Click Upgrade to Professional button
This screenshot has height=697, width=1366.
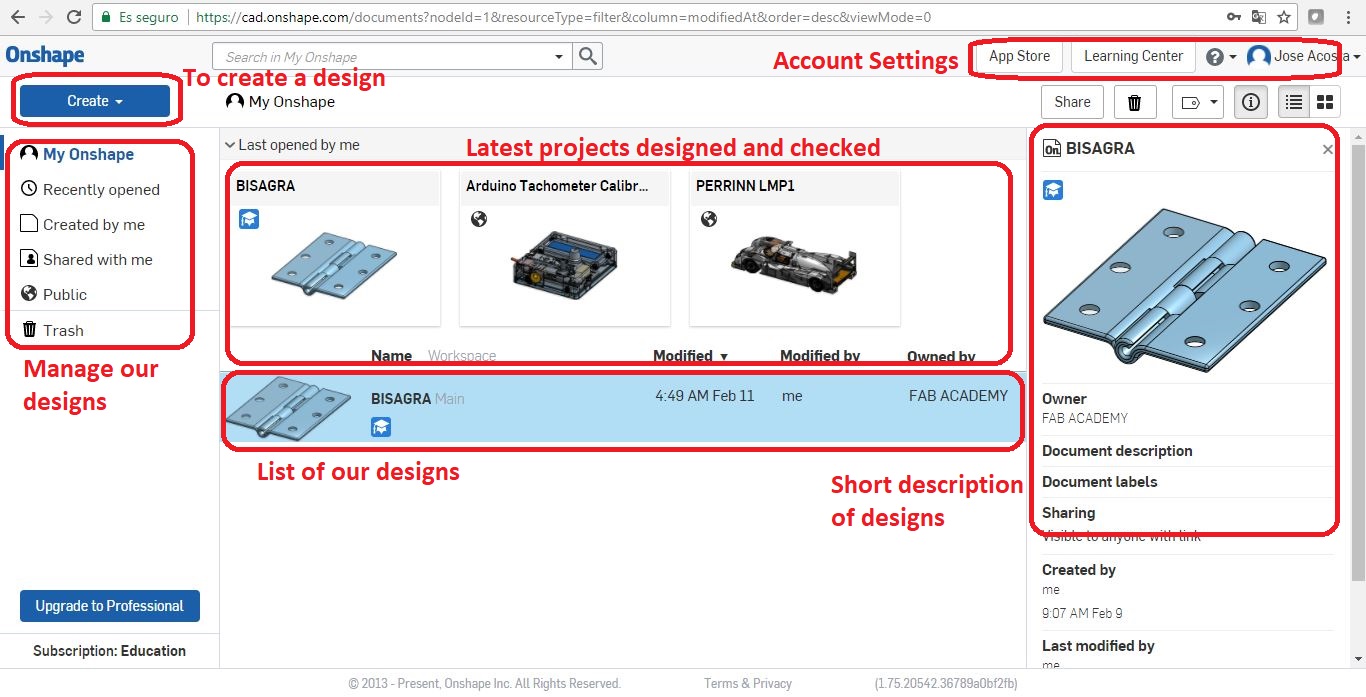point(110,606)
